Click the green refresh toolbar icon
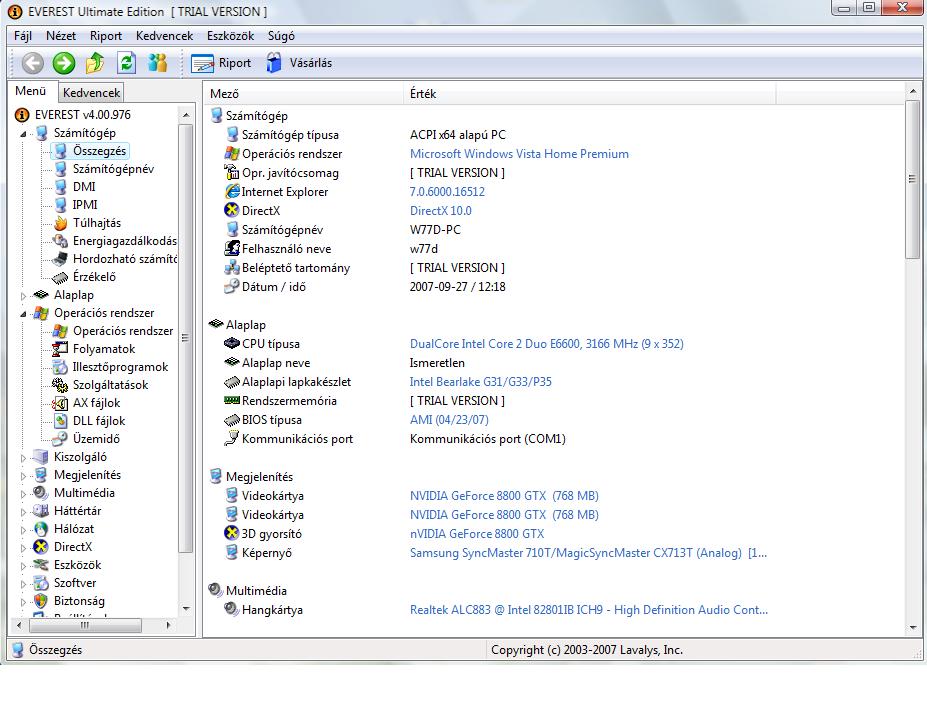This screenshot has height=717, width=927. (x=126, y=63)
